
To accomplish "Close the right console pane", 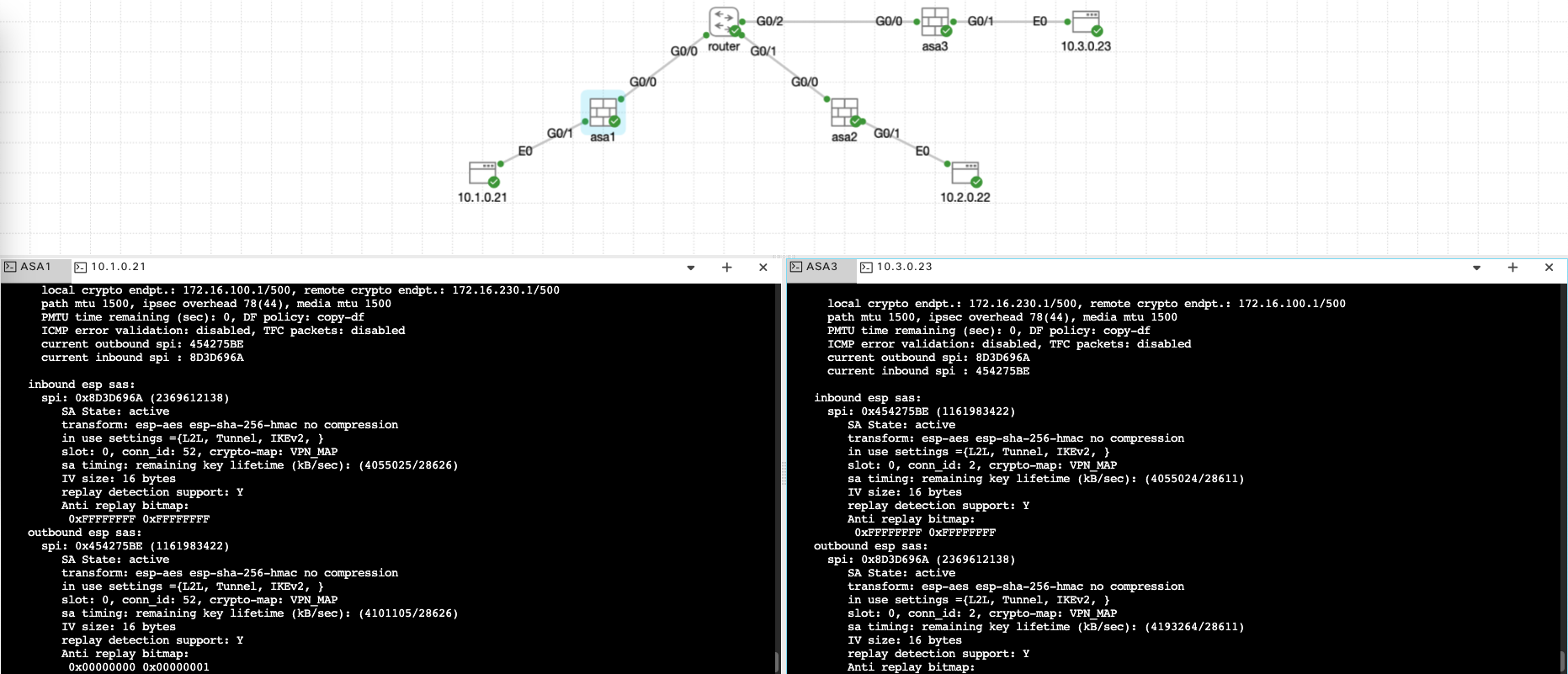I will point(1549,268).
